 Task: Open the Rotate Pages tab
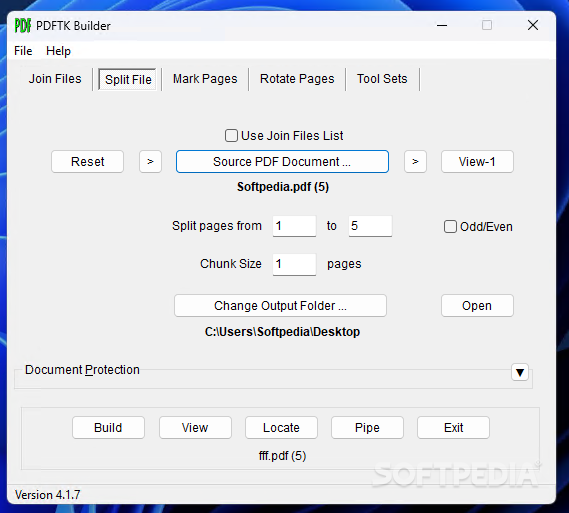(x=297, y=79)
